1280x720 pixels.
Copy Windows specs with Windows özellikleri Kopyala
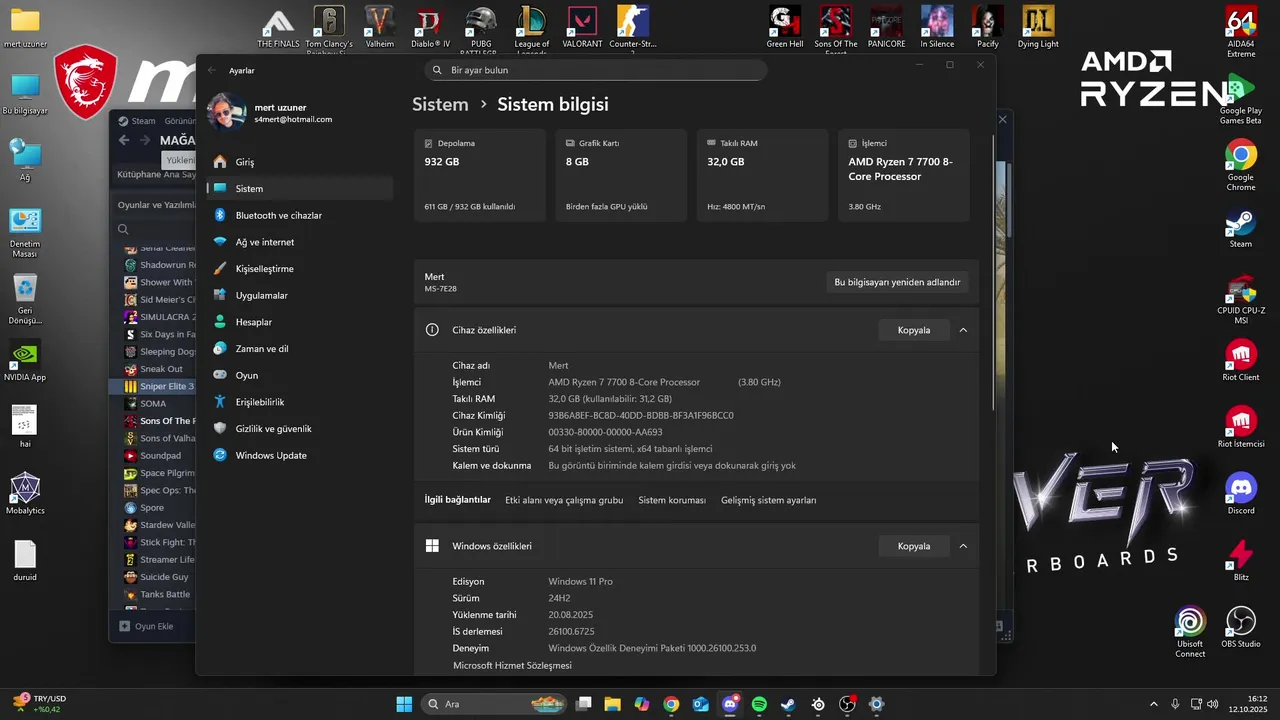coord(914,546)
